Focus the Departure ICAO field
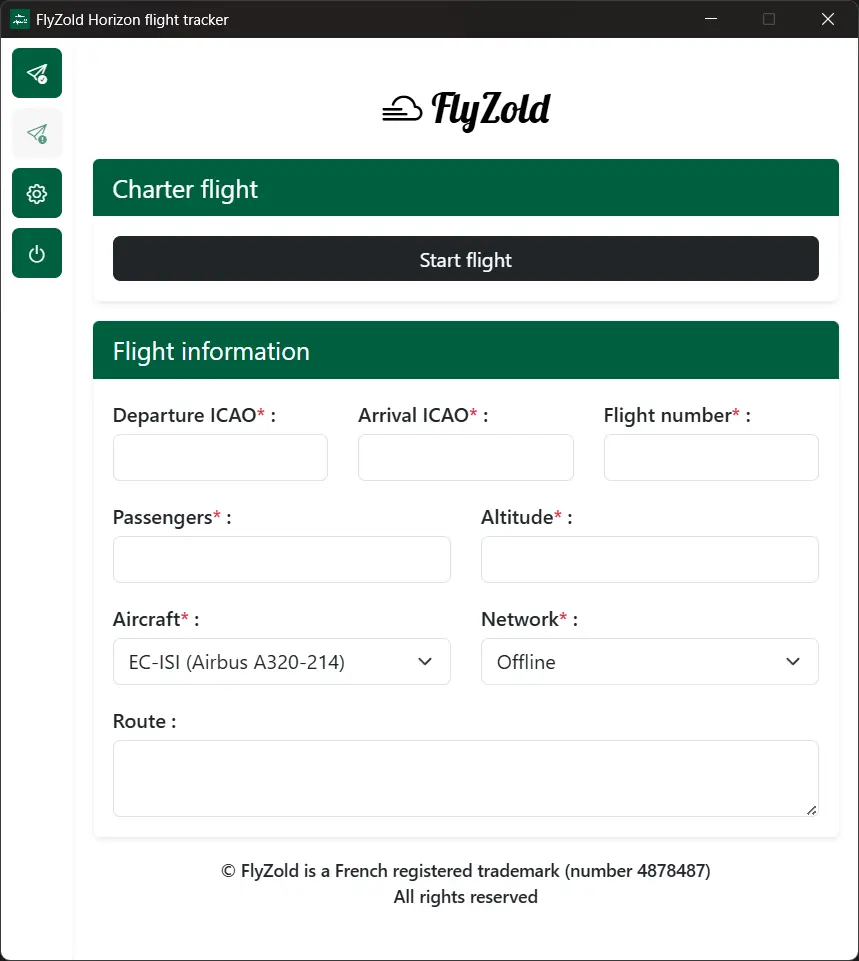The height and width of the screenshot is (961, 859). coord(220,457)
